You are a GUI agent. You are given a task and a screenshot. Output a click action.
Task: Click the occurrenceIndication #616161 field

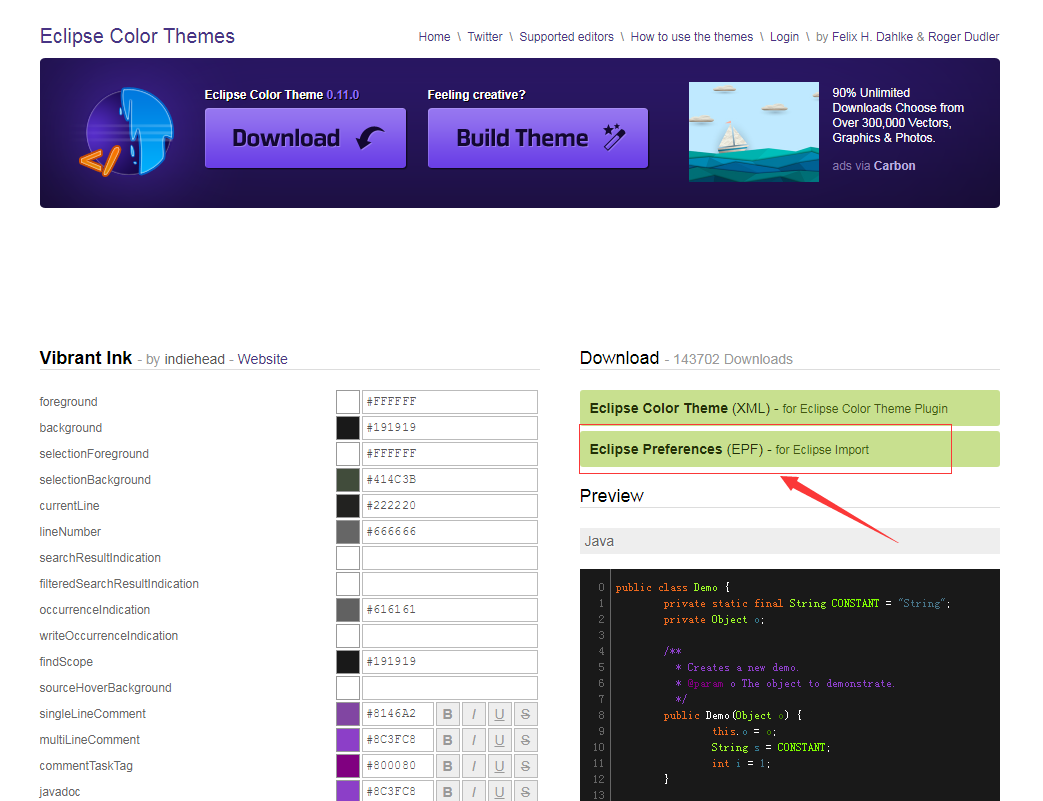point(450,609)
